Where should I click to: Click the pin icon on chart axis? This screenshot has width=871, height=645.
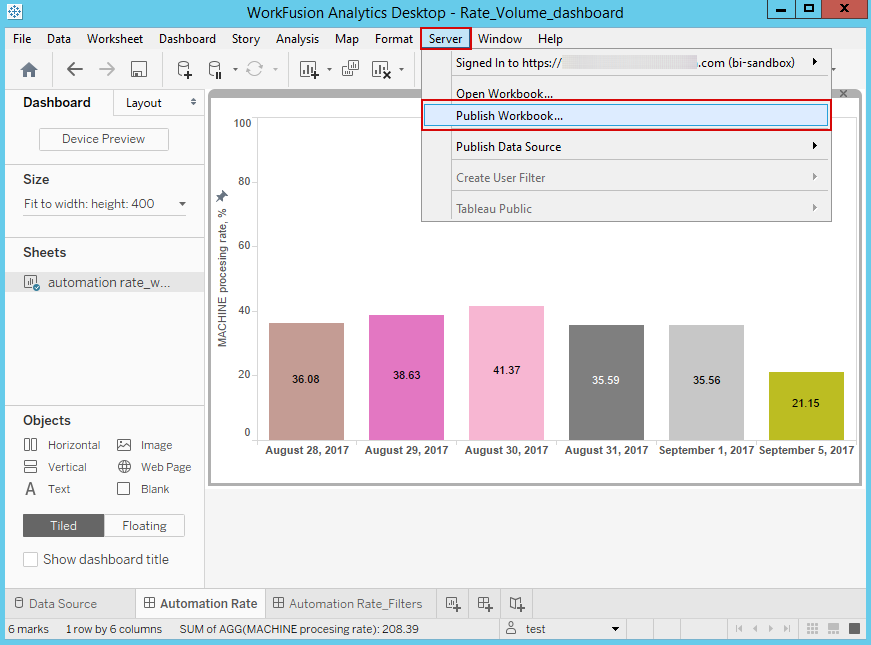pos(222,196)
